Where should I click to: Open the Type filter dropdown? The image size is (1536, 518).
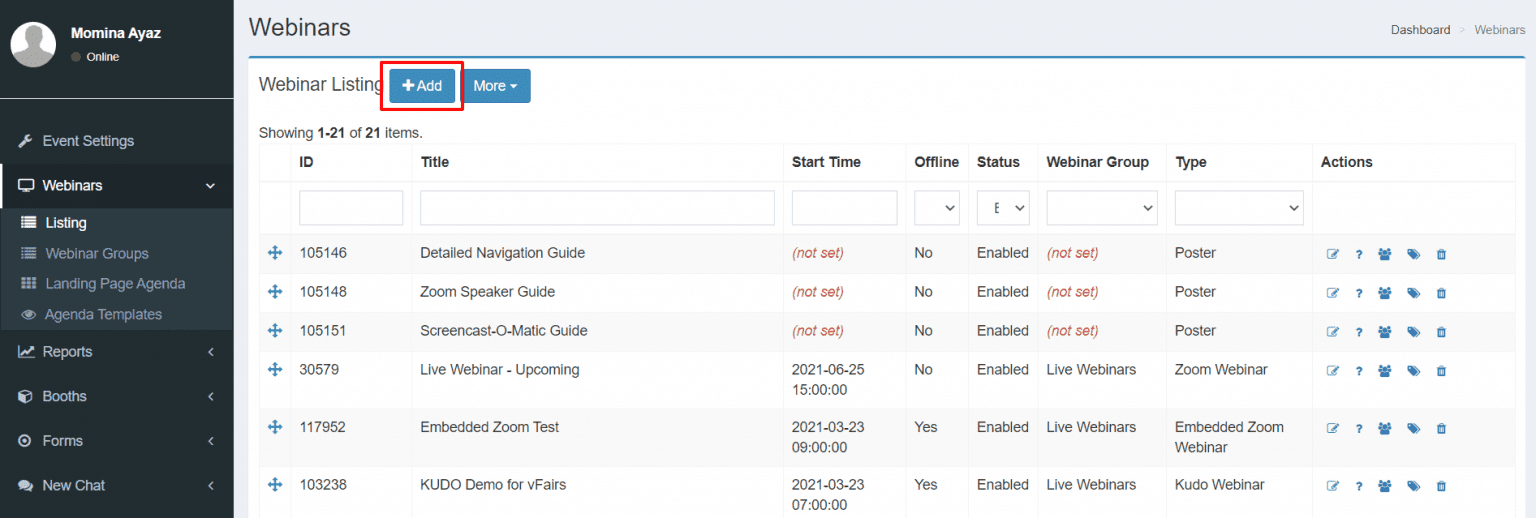pyautogui.click(x=1238, y=208)
